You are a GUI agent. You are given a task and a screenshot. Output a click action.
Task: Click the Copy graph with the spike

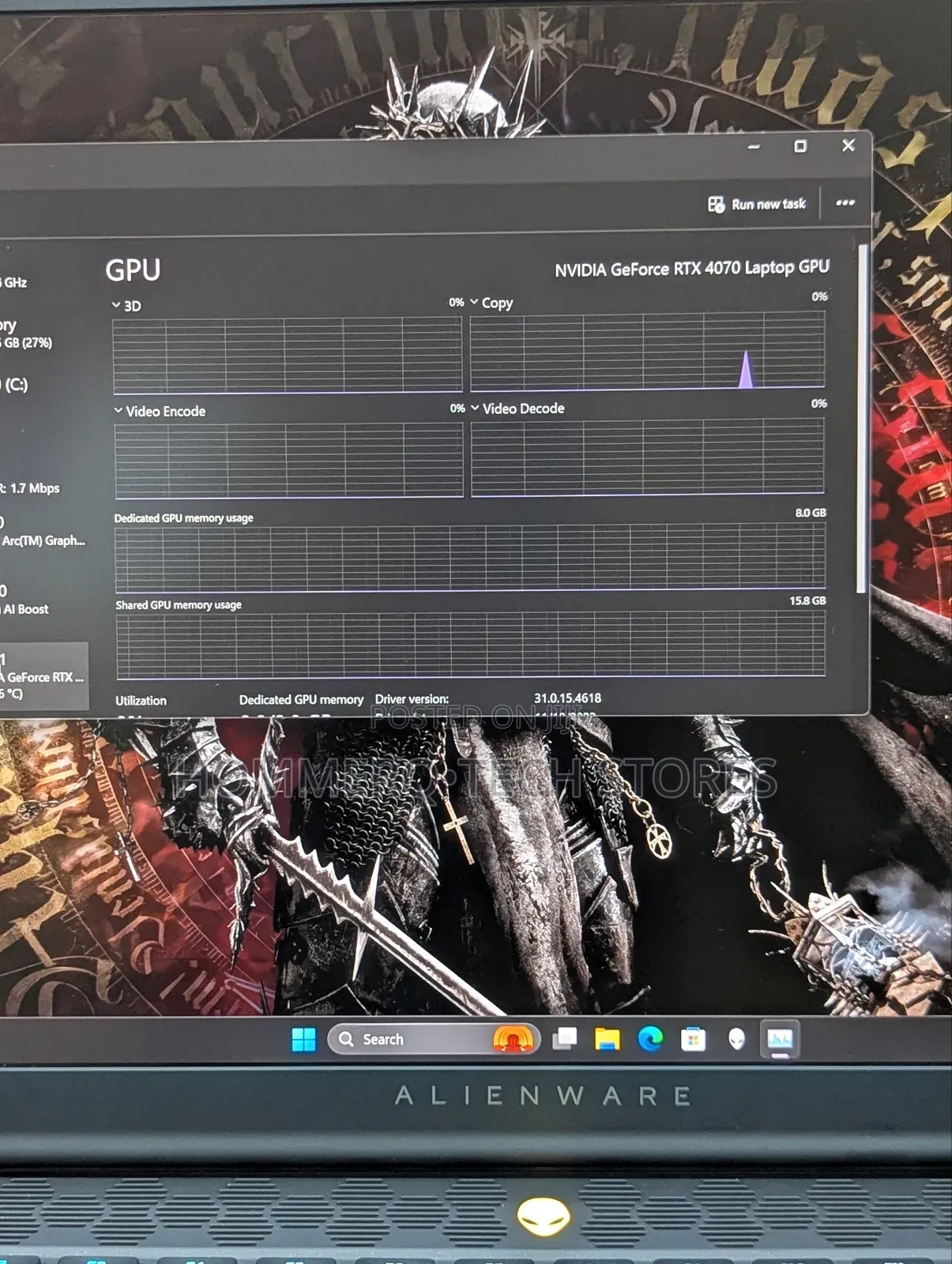(x=648, y=351)
